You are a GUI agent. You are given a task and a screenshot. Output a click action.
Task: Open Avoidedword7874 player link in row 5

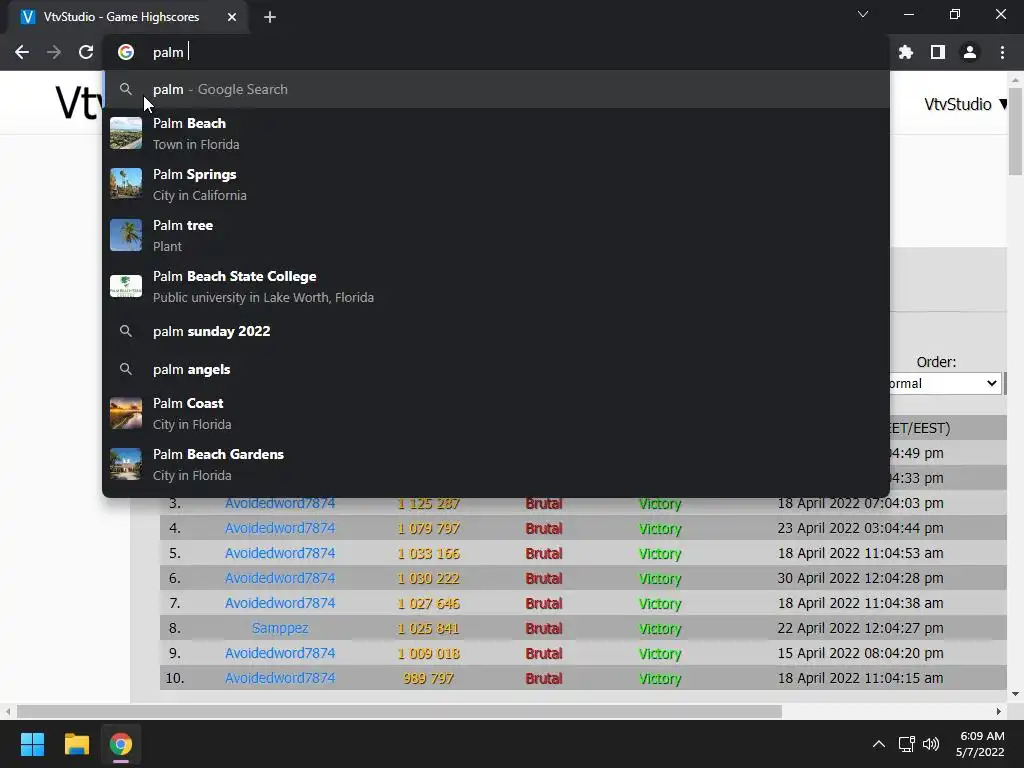(x=280, y=553)
